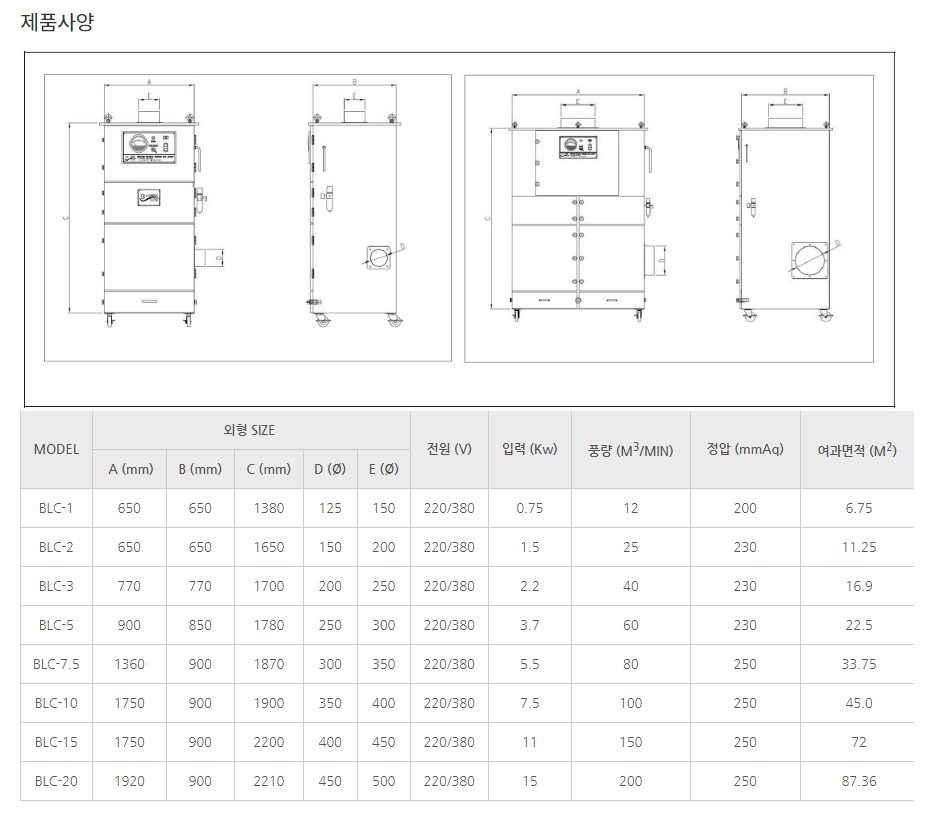Click the BLC-20 model cell
The width and height of the screenshot is (931, 823).
point(56,781)
